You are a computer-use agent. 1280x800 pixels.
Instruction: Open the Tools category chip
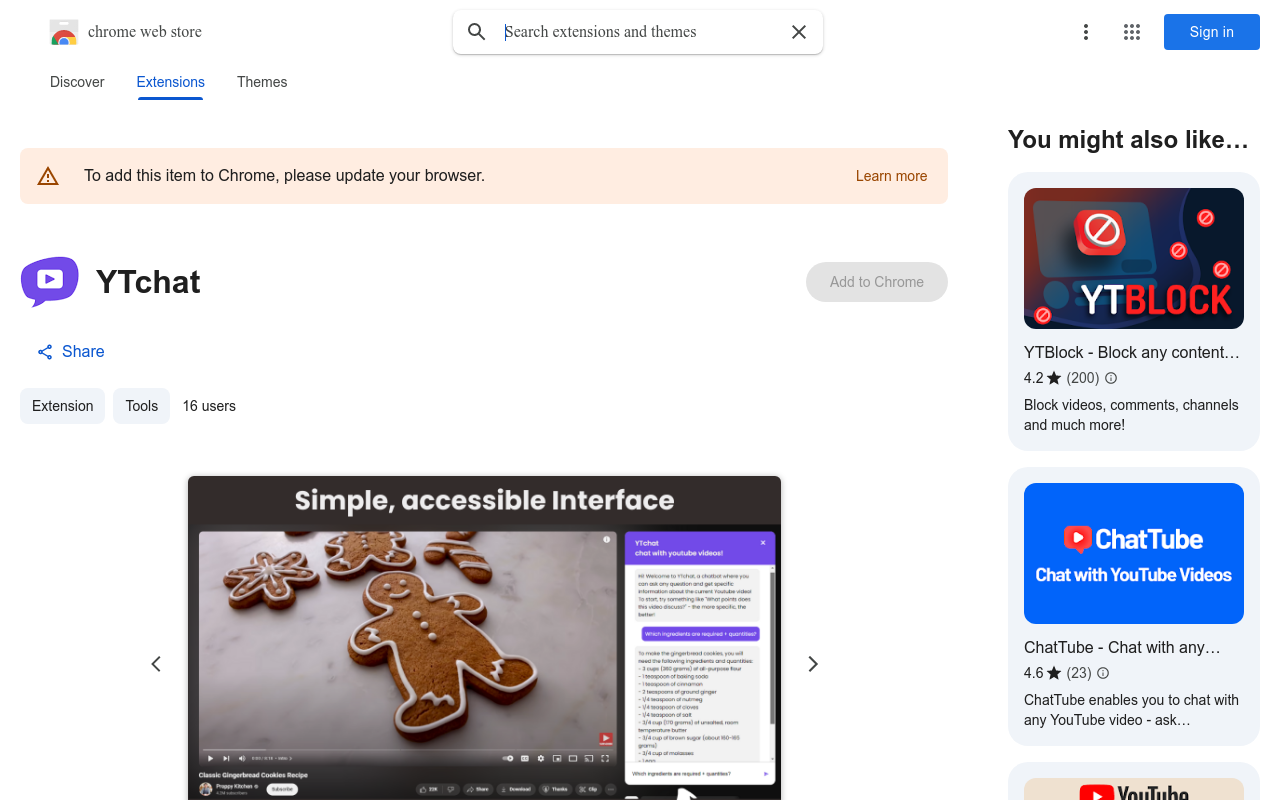pos(141,406)
